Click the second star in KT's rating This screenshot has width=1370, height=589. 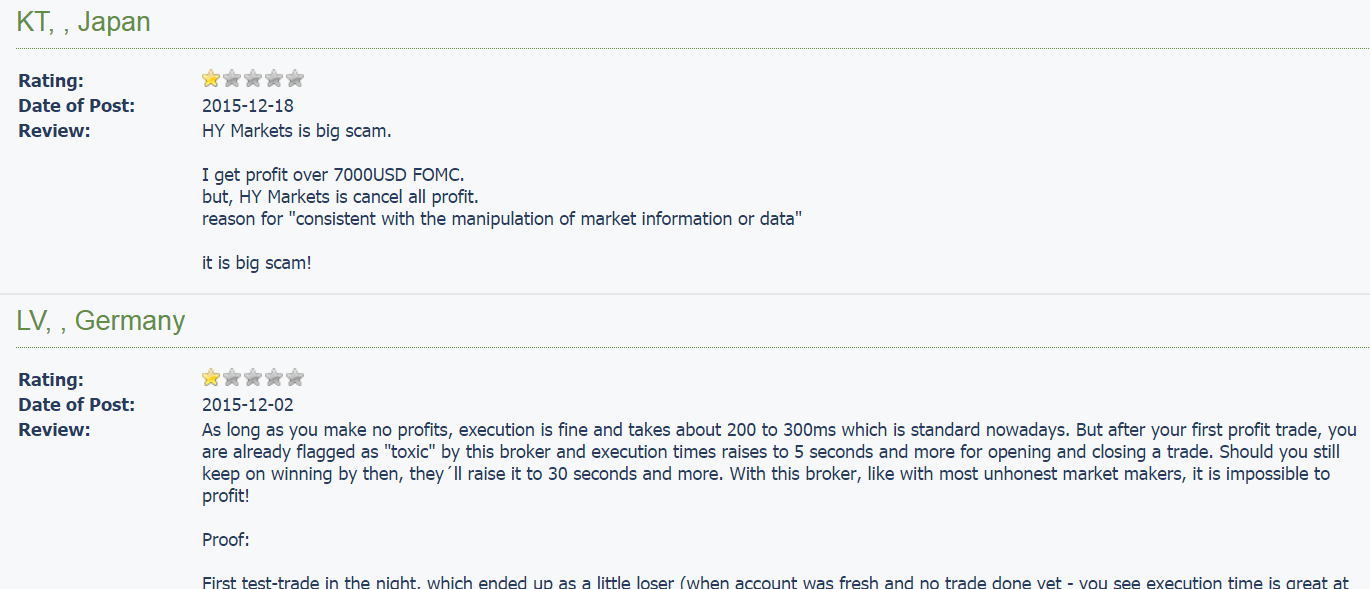pyautogui.click(x=232, y=79)
